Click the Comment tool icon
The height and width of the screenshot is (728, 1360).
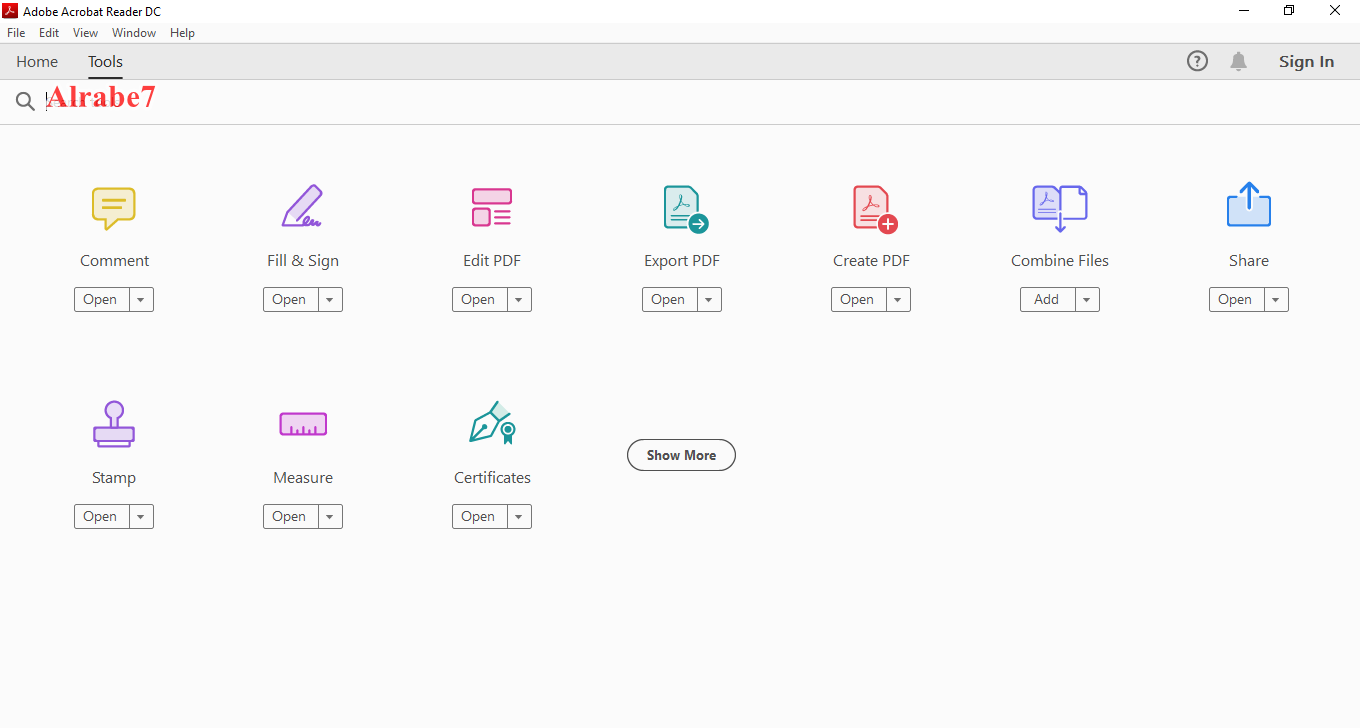click(x=114, y=208)
